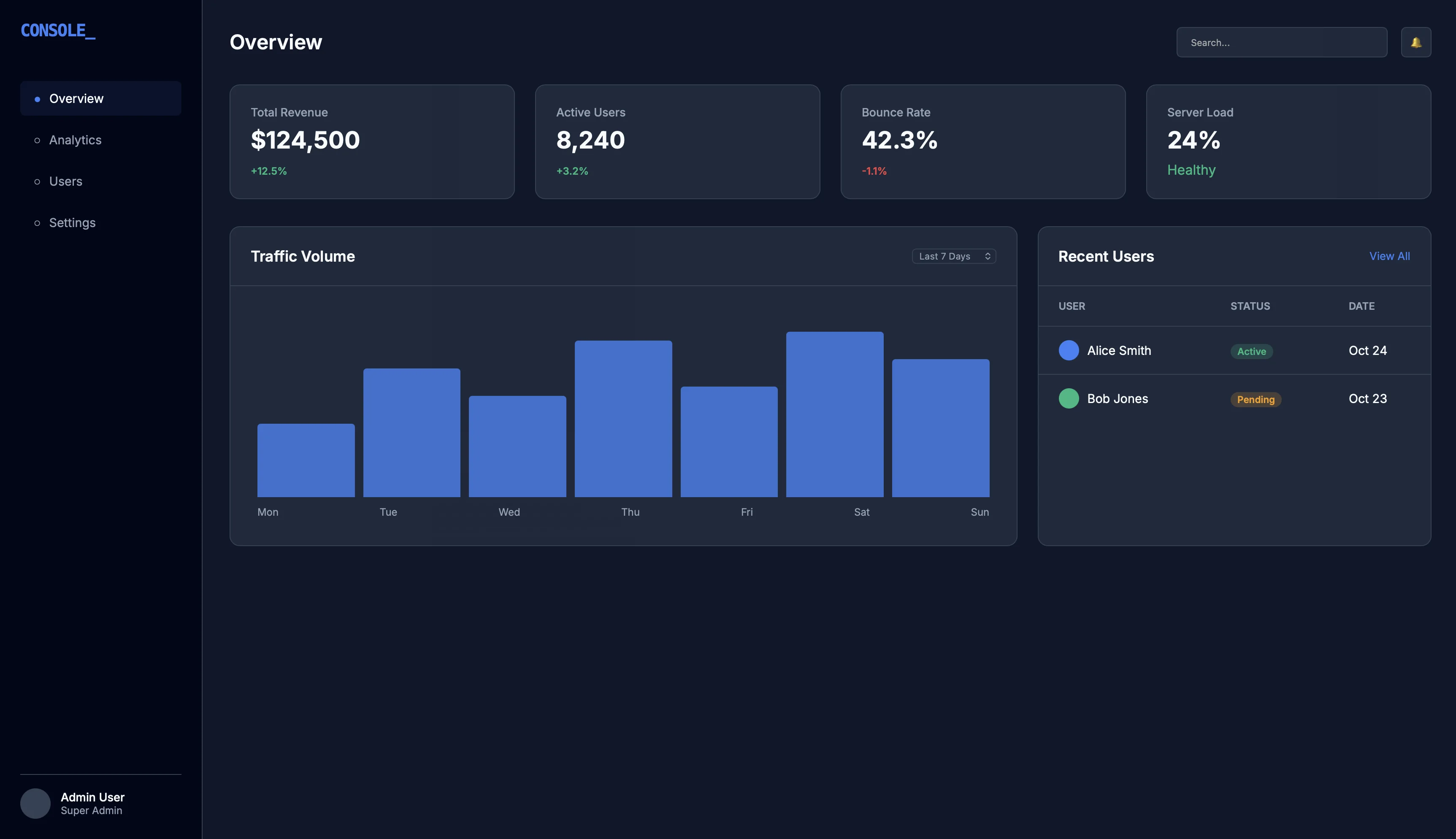
Task: Click the View All link
Action: 1388,257
